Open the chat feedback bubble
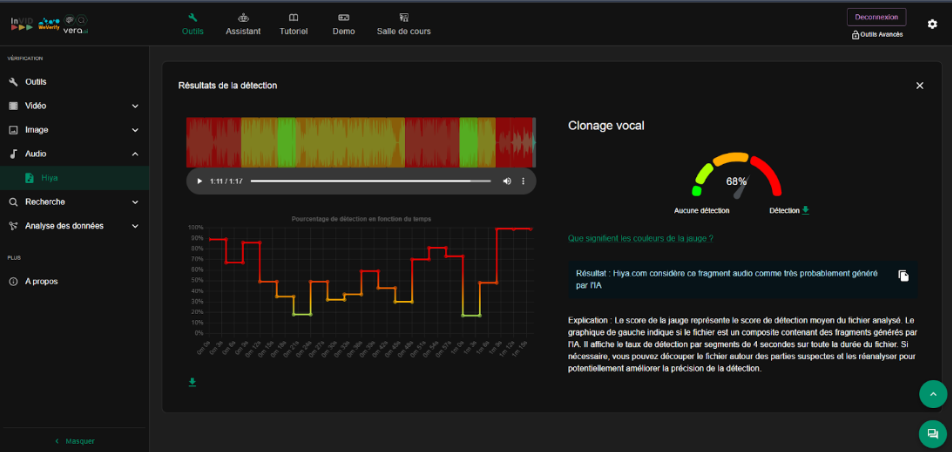This screenshot has height=452, width=952. point(932,434)
